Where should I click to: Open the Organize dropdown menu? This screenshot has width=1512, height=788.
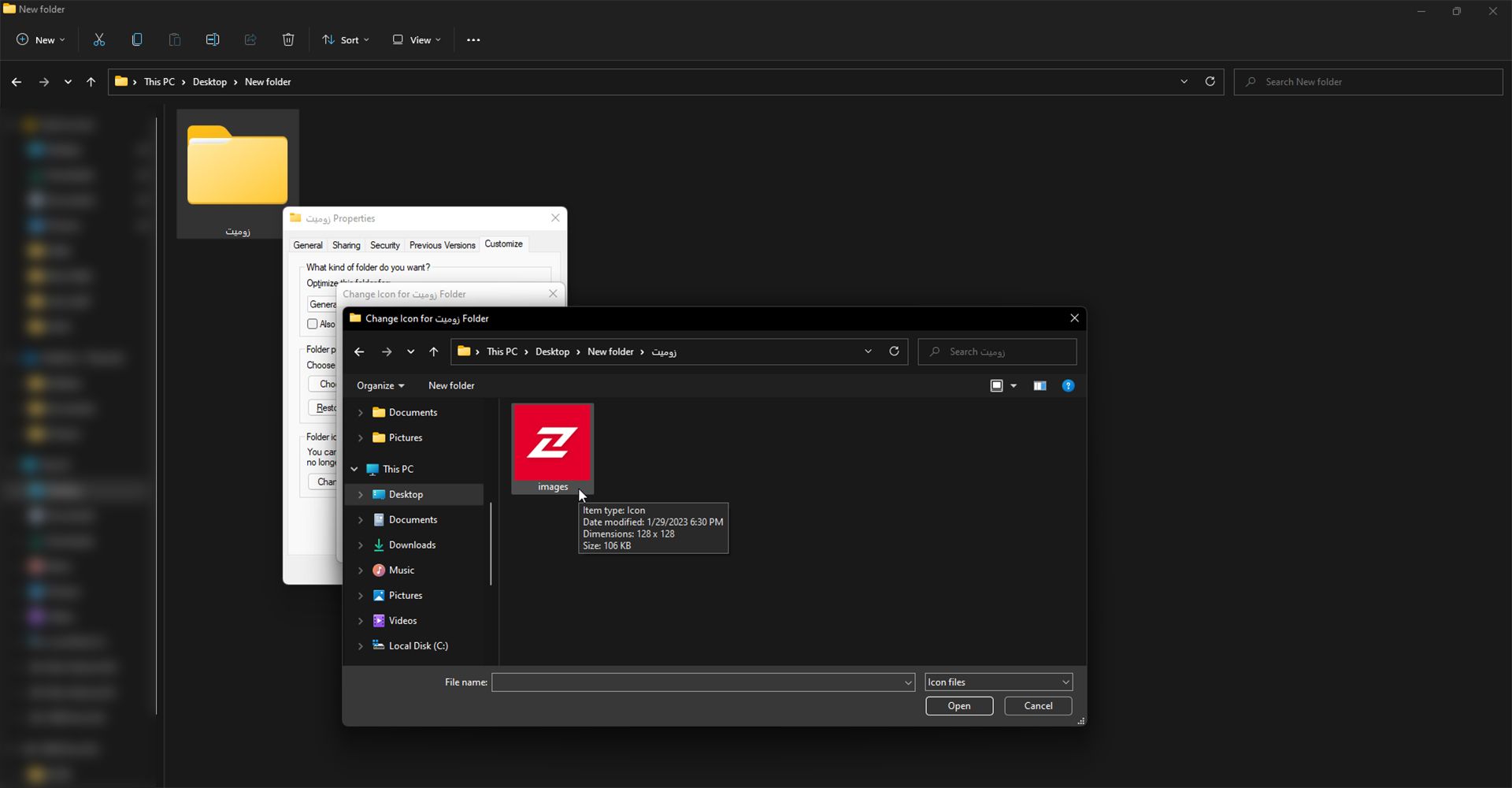380,386
